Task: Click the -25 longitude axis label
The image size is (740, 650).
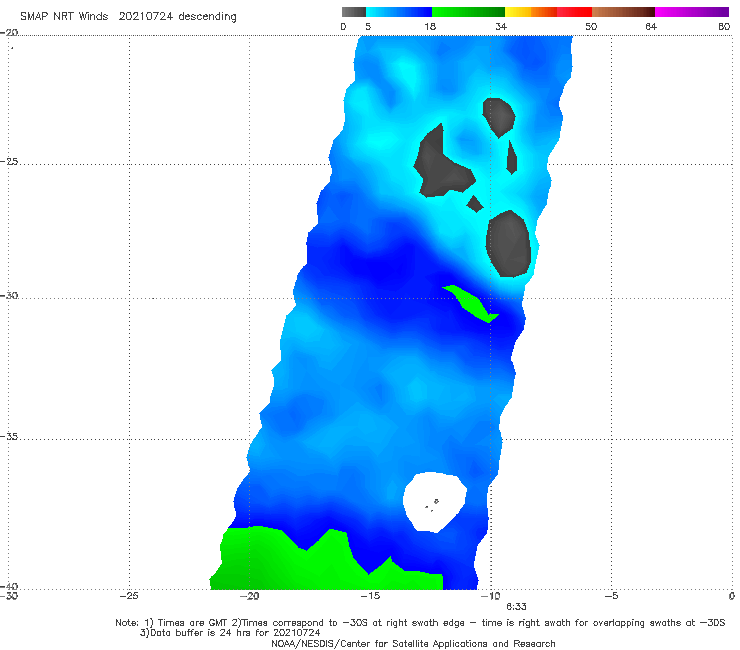Action: pos(129,596)
